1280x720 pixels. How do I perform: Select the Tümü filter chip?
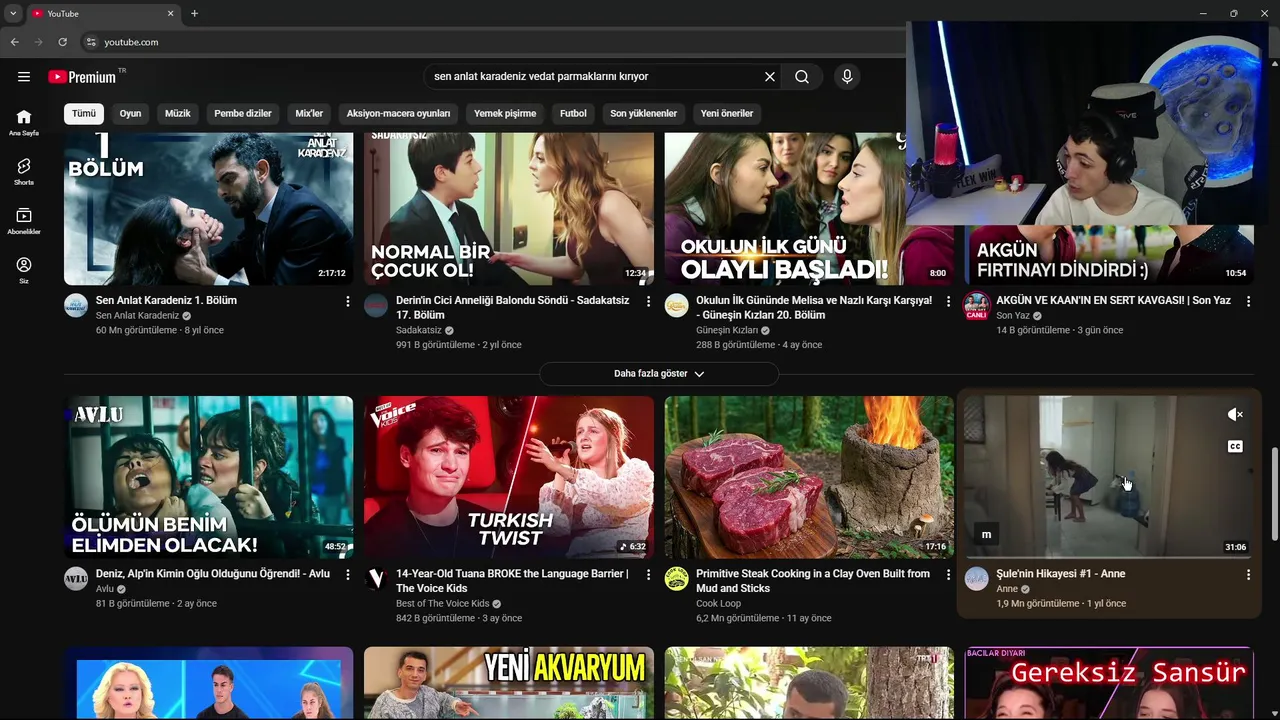84,114
